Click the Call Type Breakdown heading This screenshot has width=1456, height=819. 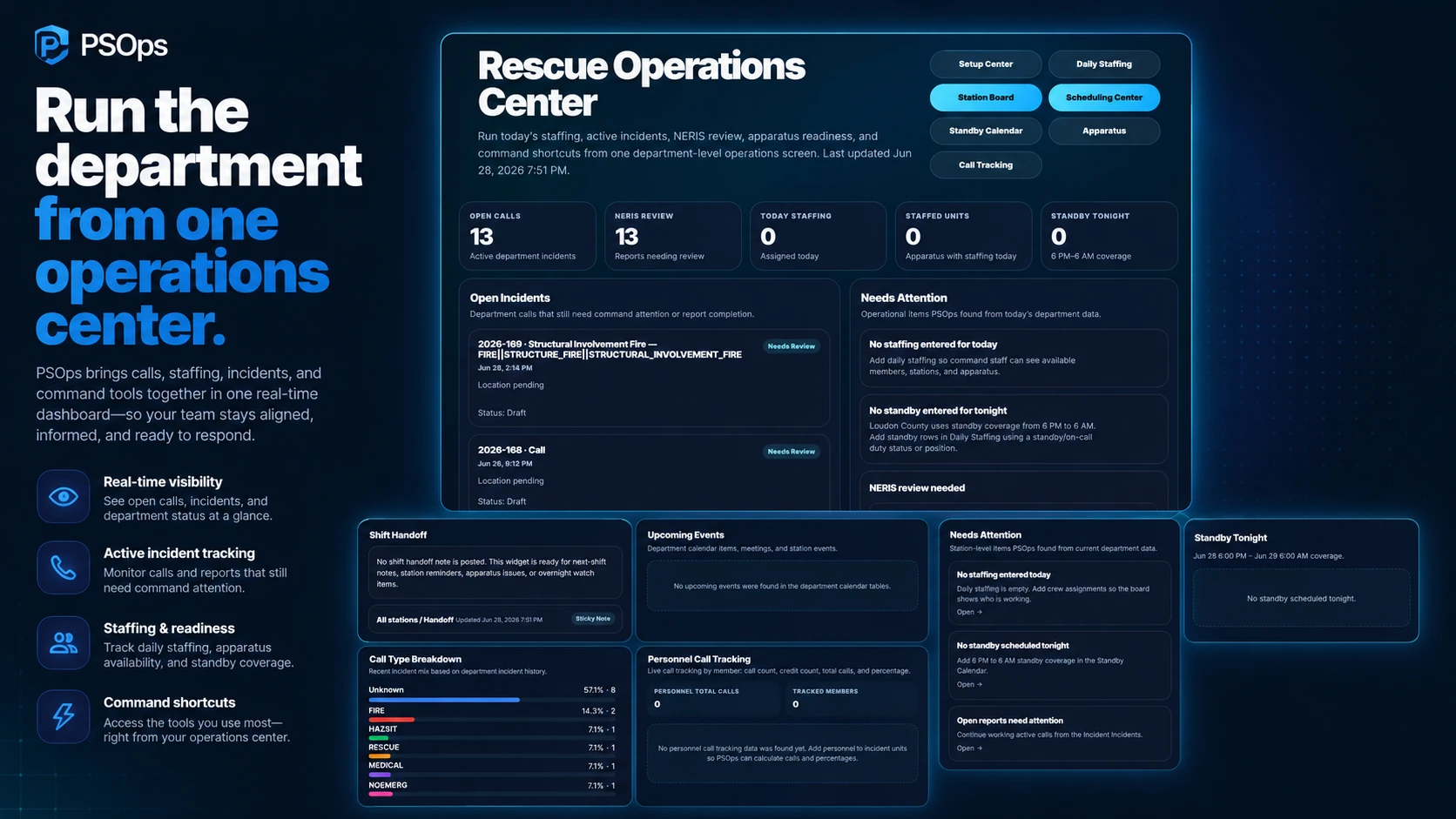tap(415, 659)
